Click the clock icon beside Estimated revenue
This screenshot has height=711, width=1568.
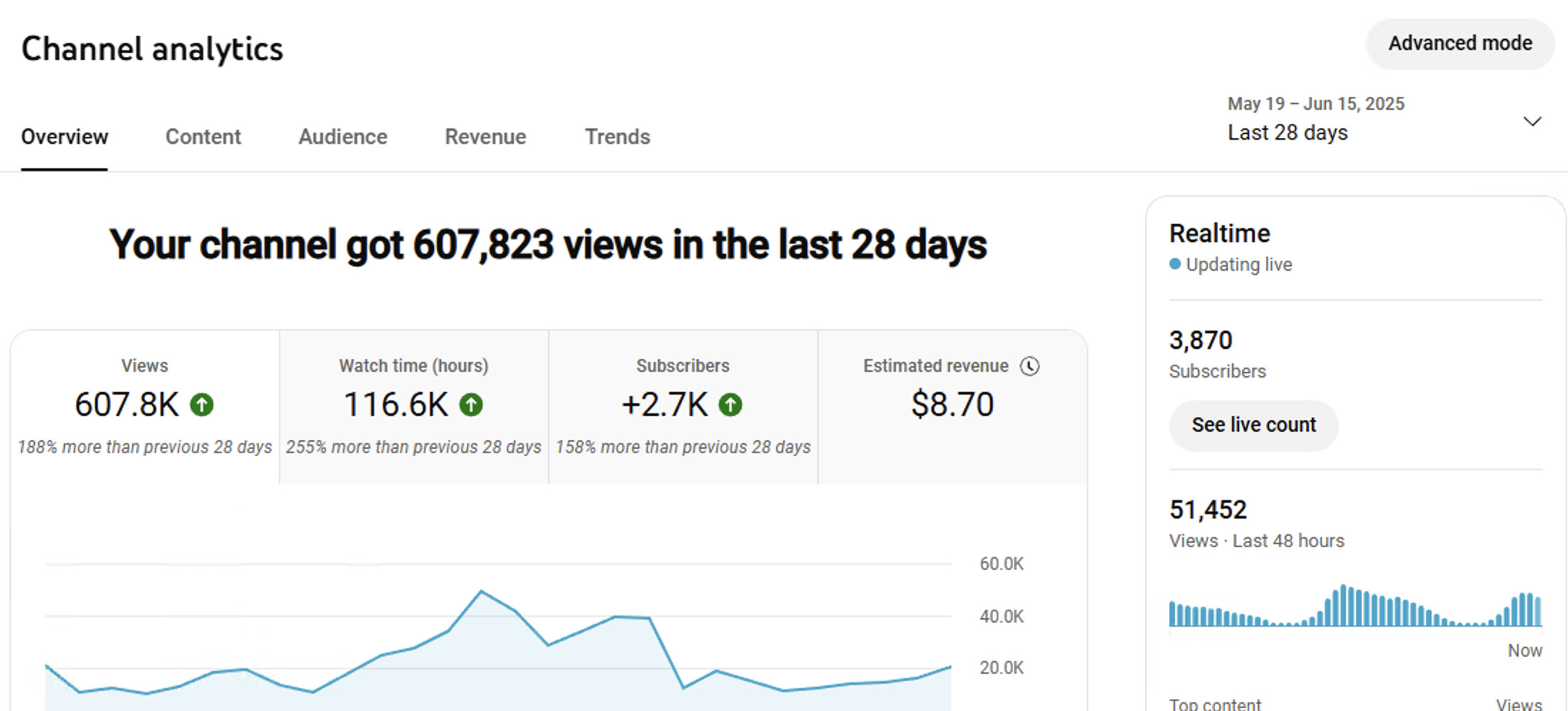pyautogui.click(x=1029, y=366)
